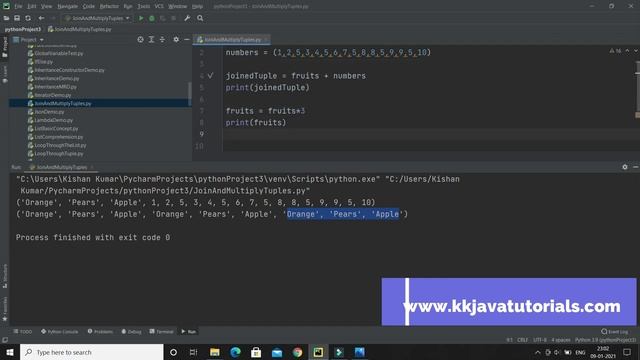This screenshot has height=360, width=640.
Task: Open the Run panel gear settings
Action: point(625,167)
